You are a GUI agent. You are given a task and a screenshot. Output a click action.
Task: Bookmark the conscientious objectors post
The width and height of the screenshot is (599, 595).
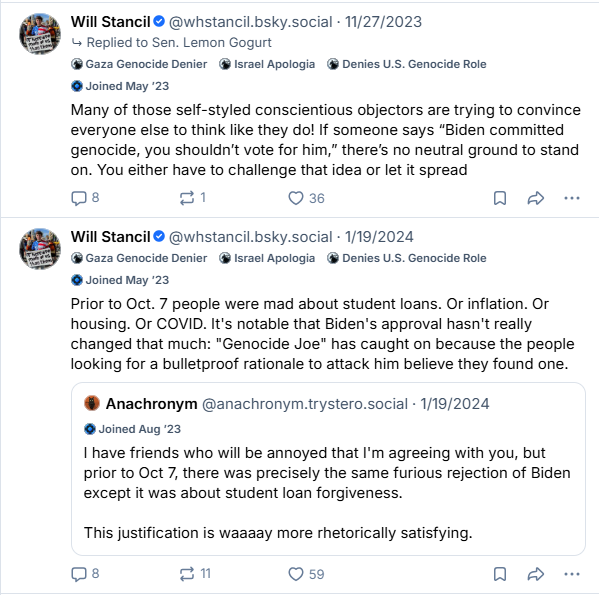500,198
